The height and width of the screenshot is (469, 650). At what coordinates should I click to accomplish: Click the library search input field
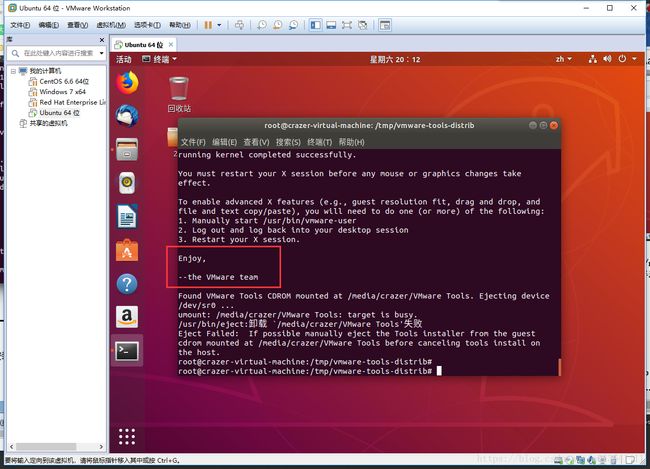tap(58, 53)
